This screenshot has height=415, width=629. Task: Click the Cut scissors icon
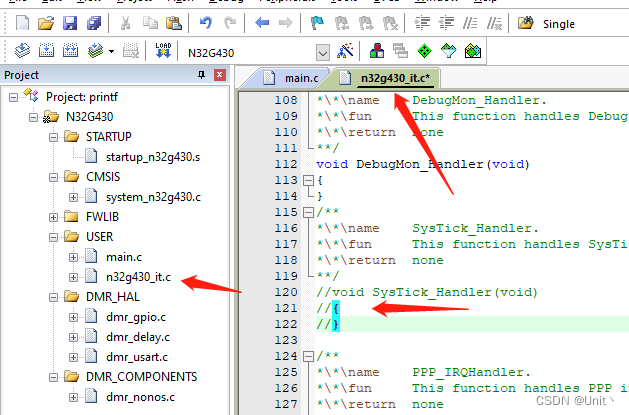126,23
